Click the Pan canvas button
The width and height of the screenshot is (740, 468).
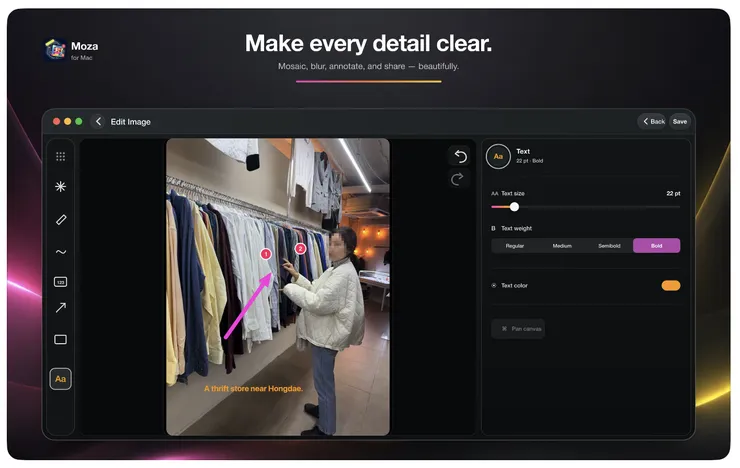[x=518, y=329]
